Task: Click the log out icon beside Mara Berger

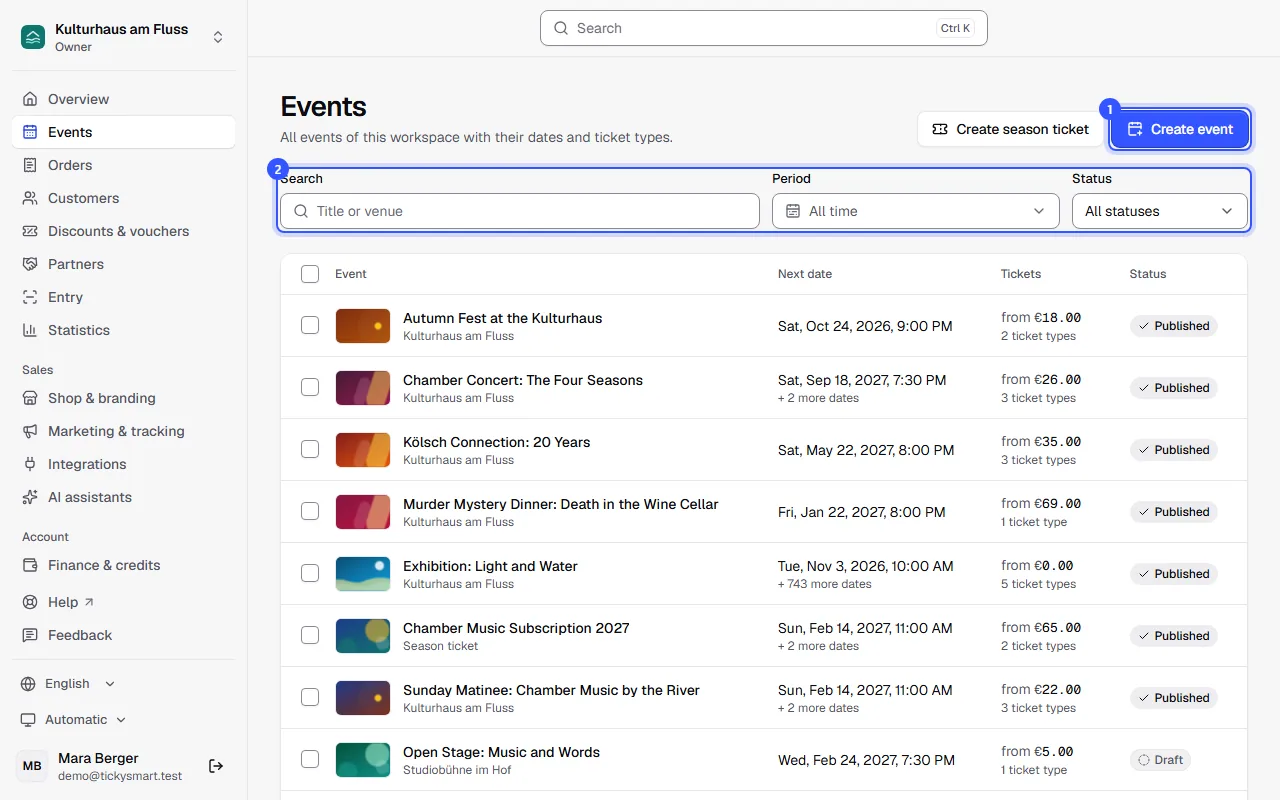Action: coord(216,766)
